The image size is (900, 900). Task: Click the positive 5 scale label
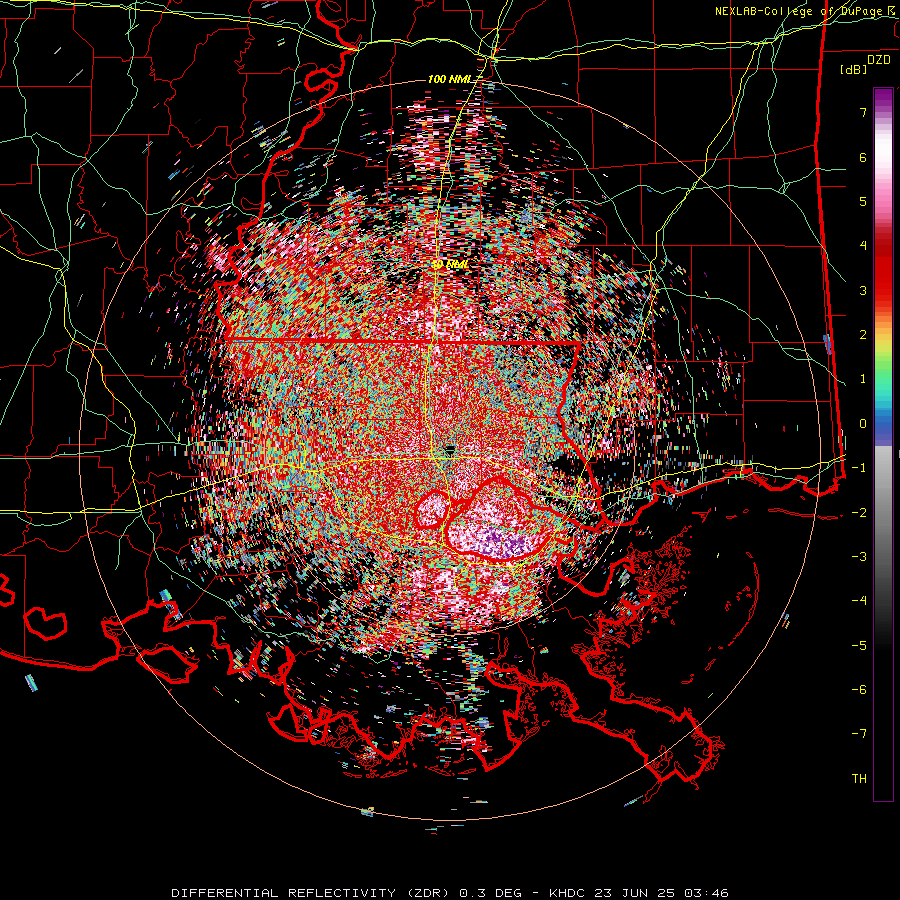[863, 201]
